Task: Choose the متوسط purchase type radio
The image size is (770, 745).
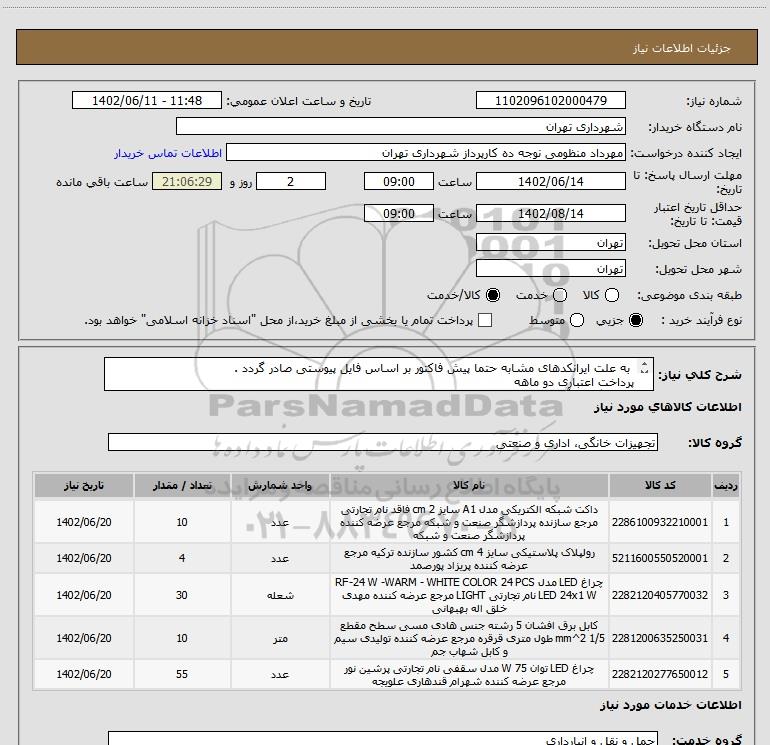Action: [x=577, y=321]
